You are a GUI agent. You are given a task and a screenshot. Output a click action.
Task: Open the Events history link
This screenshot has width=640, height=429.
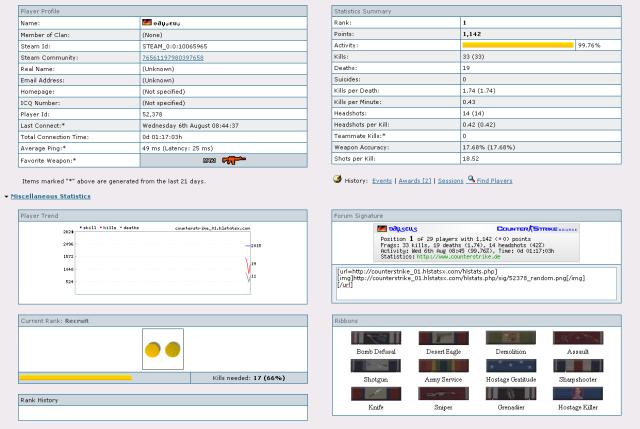[x=382, y=179]
